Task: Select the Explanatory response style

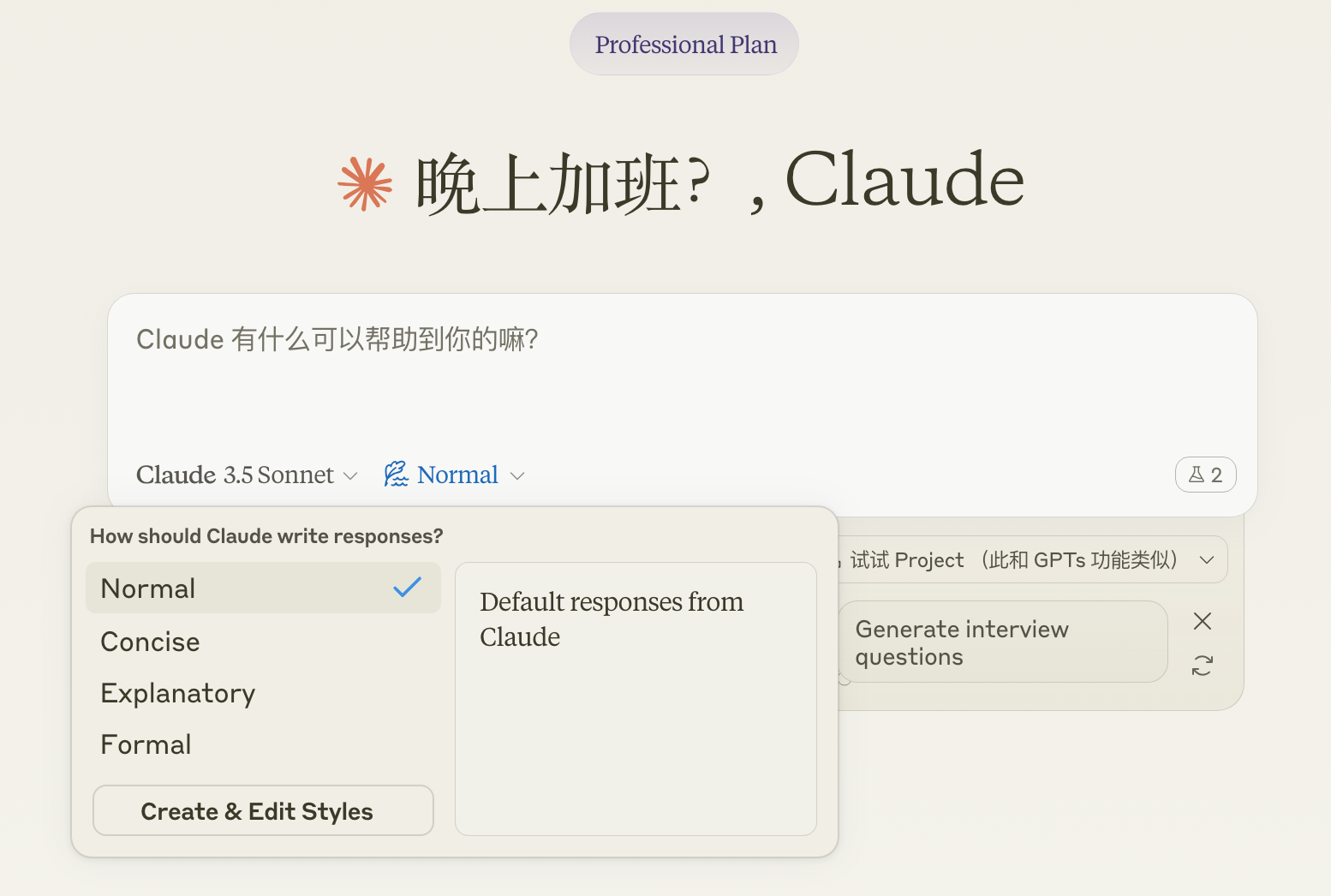Action: (178, 693)
